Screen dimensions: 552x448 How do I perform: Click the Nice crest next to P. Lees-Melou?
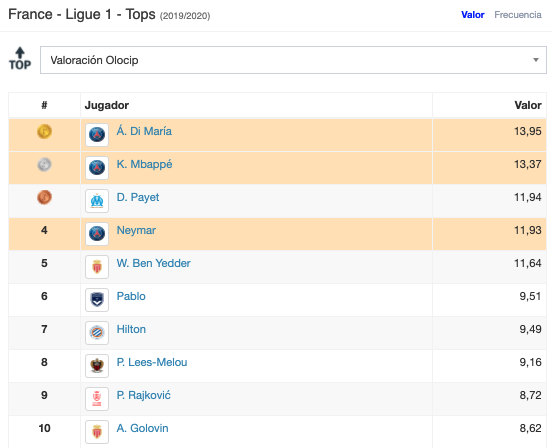point(97,366)
